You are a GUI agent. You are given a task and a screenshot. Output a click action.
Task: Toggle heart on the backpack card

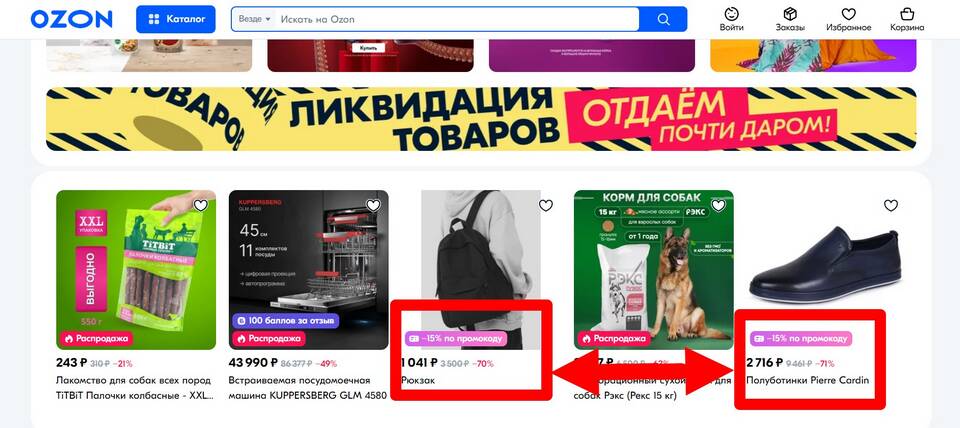pos(546,206)
